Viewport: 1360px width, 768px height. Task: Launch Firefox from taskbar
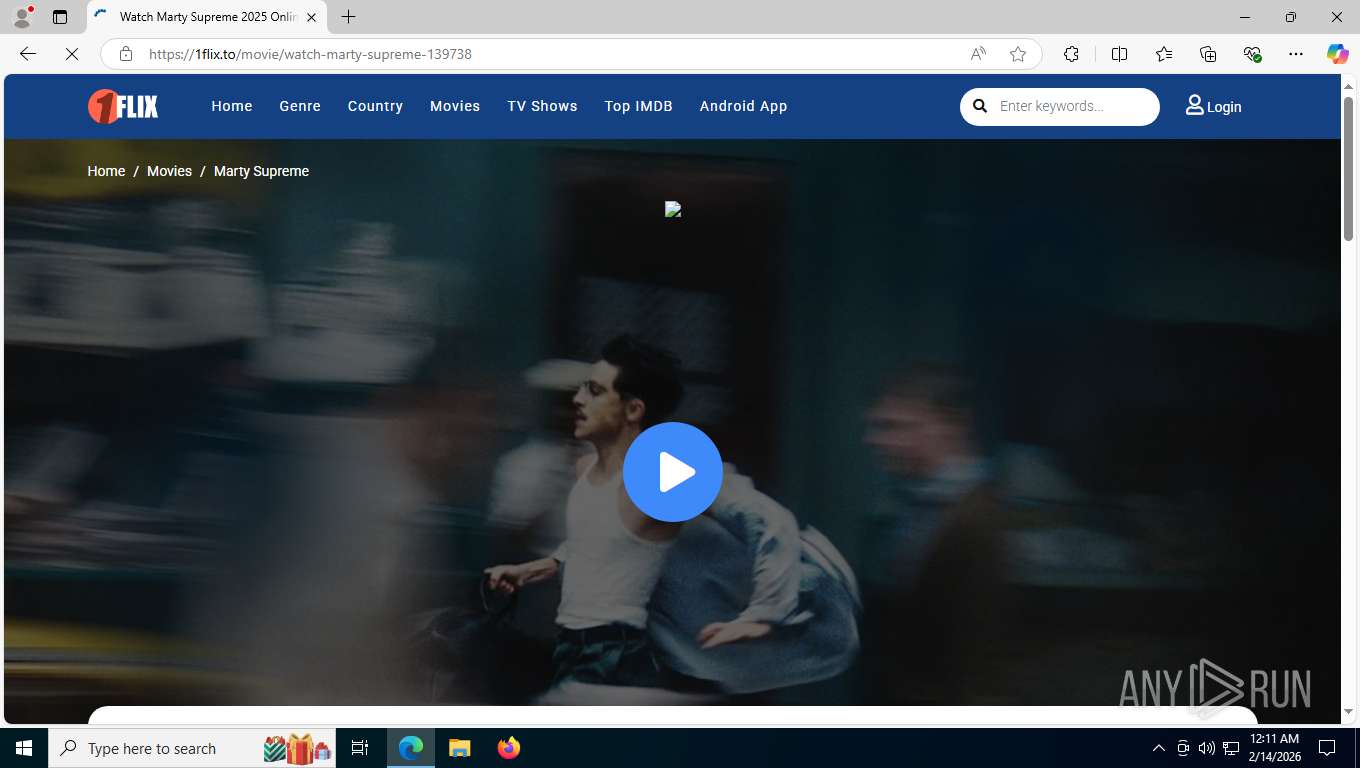click(508, 748)
